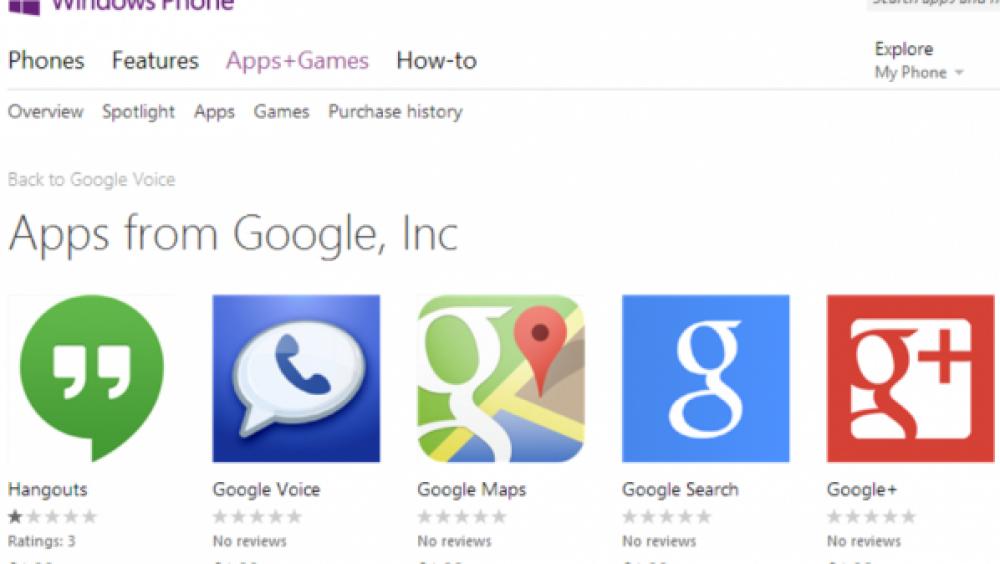1000x564 pixels.
Task: Focus the search apps input field
Action: click(933, 4)
